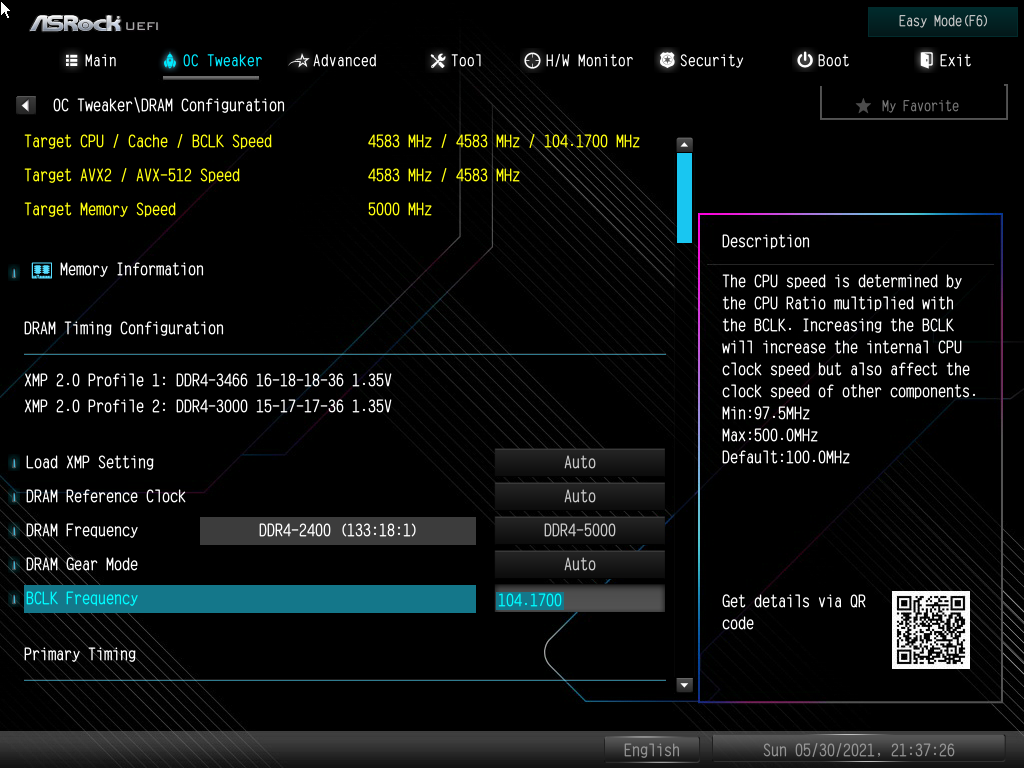Click the H/W Monitor gauge icon
Viewport: 1024px width, 768px height.
(532, 61)
